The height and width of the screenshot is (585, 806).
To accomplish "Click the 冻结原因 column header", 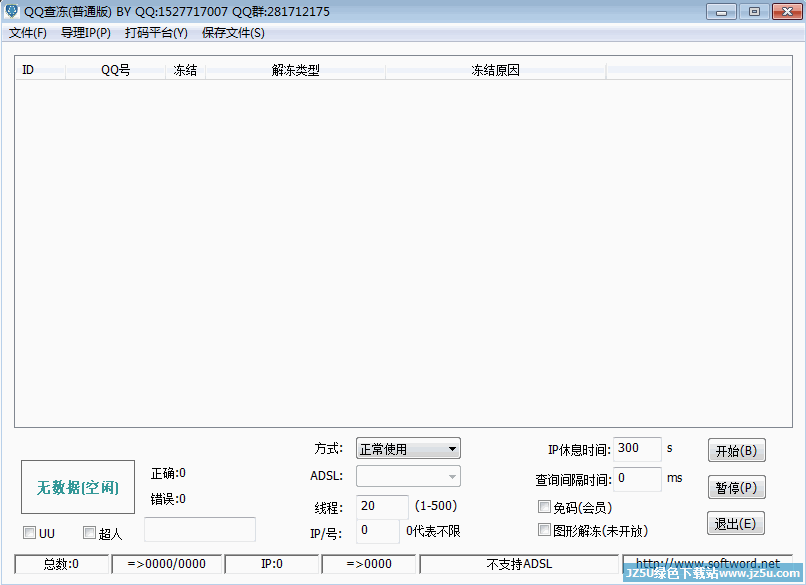I will click(496, 70).
